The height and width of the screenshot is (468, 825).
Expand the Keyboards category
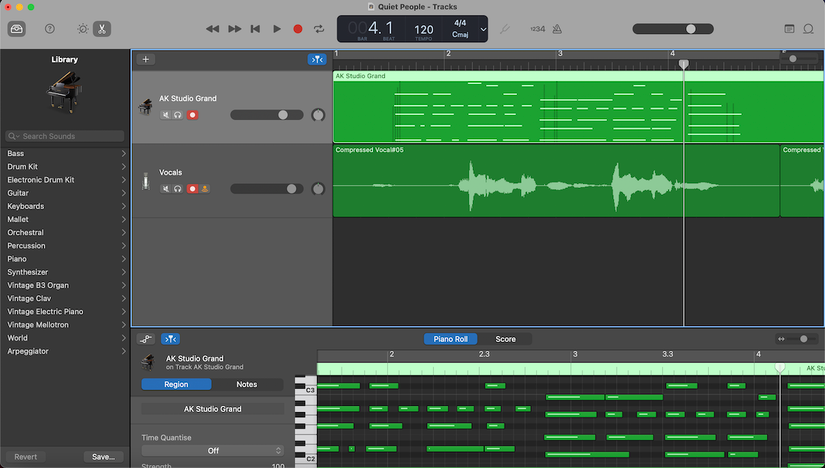click(x=124, y=206)
